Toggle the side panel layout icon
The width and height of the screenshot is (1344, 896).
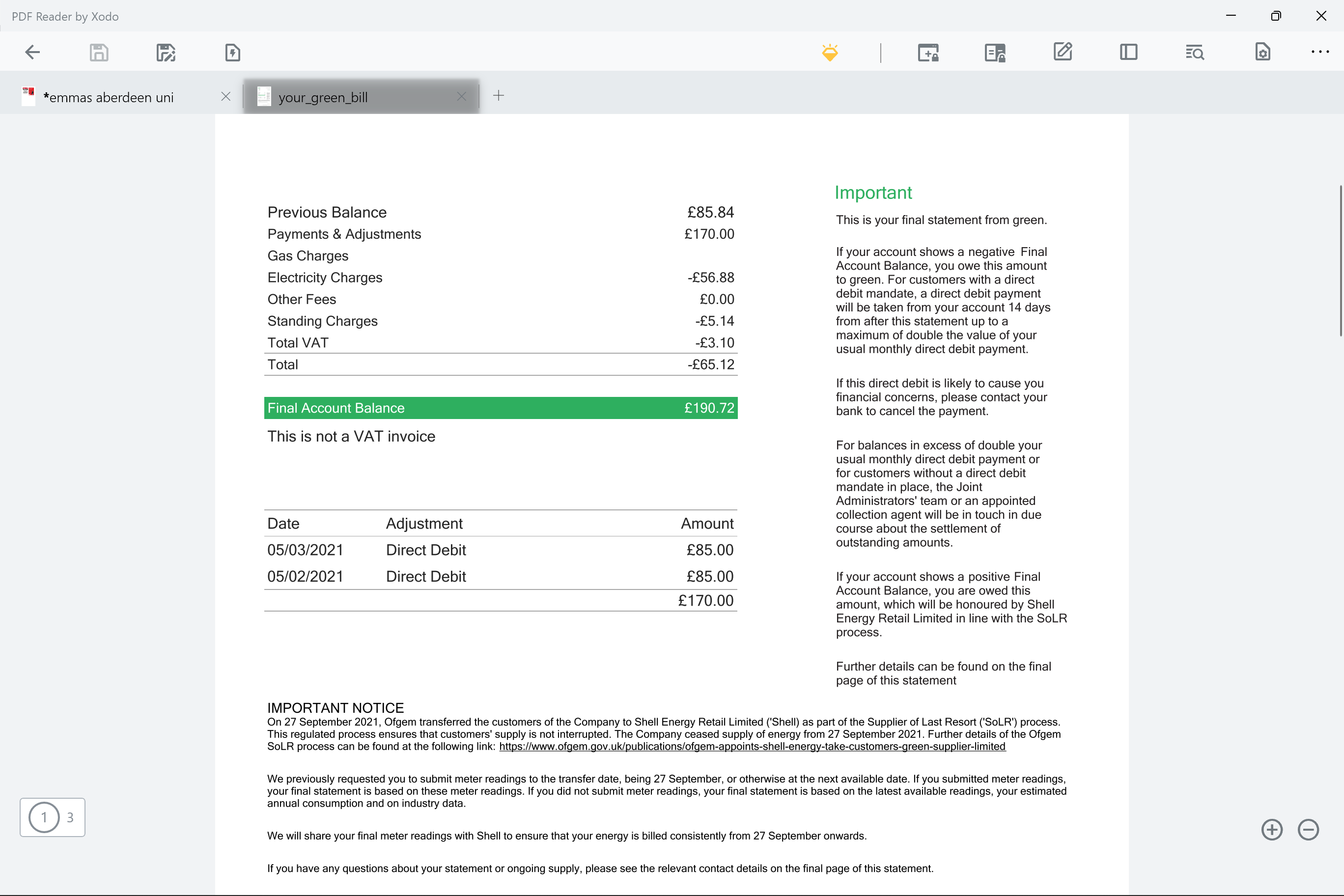[1128, 52]
